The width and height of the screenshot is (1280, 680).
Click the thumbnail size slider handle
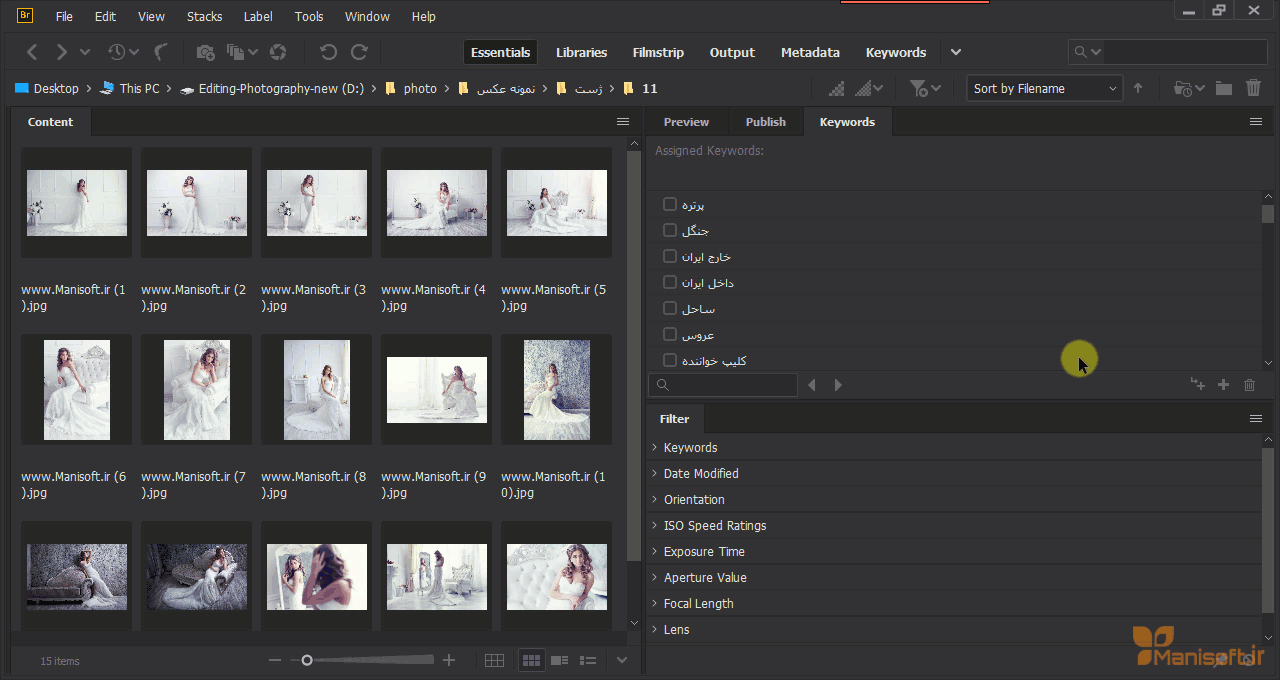point(307,660)
